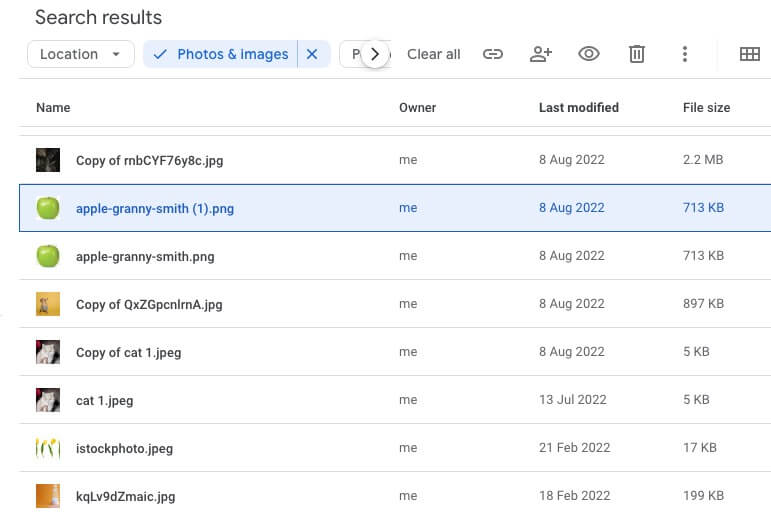
Task: Sort by Last modified column
Action: coord(578,107)
